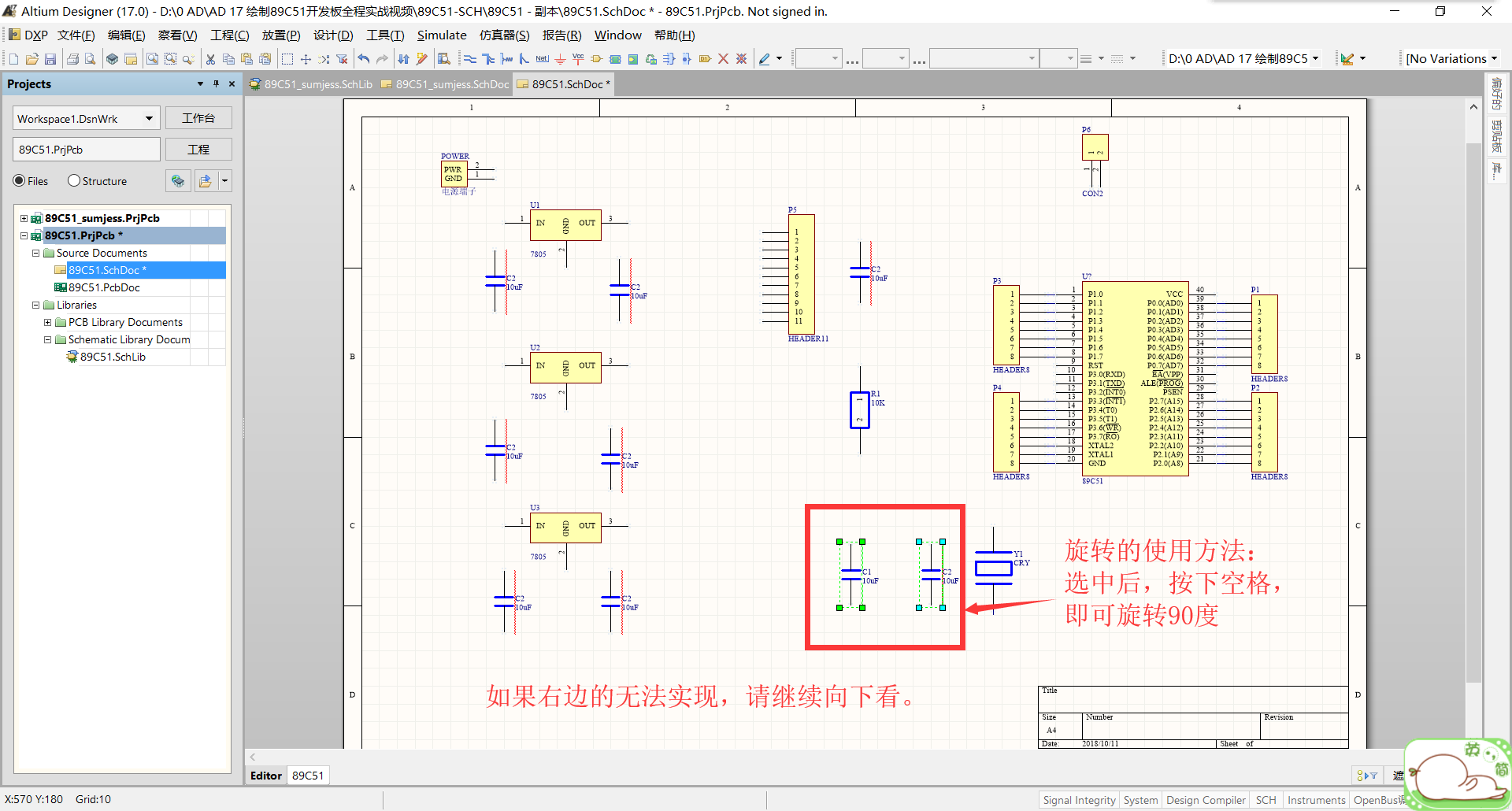Click the Clear Filter funnel icon
This screenshot has height=811, width=1512.
click(x=342, y=59)
